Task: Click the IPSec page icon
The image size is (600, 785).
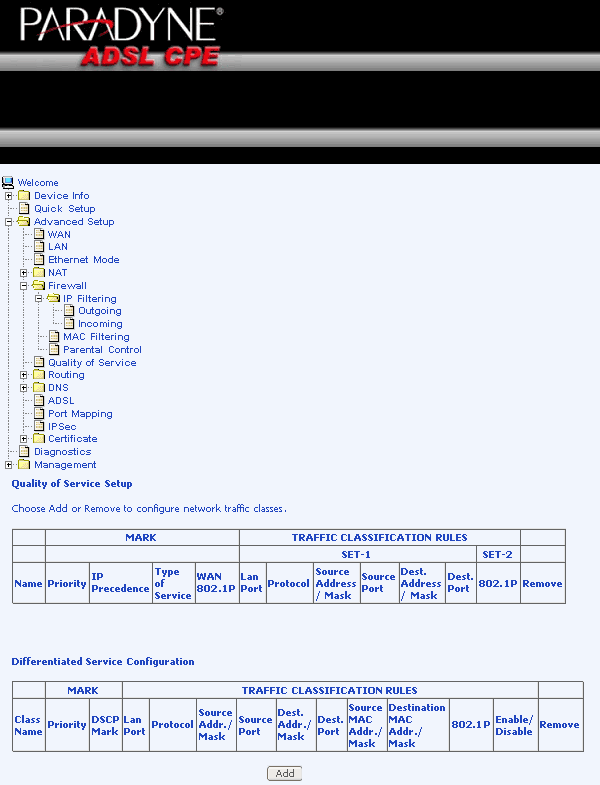Action: coord(39,427)
